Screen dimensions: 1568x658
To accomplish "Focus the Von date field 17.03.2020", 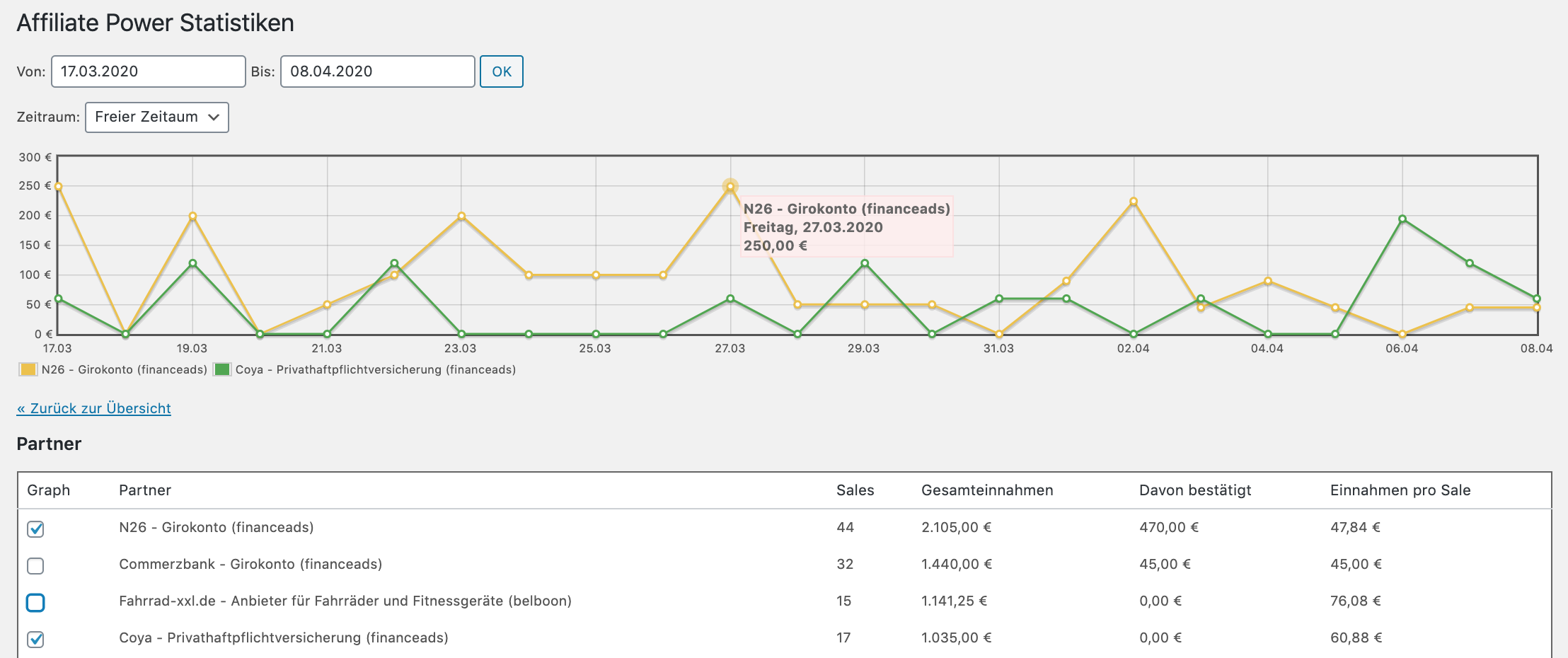I will pos(149,71).
